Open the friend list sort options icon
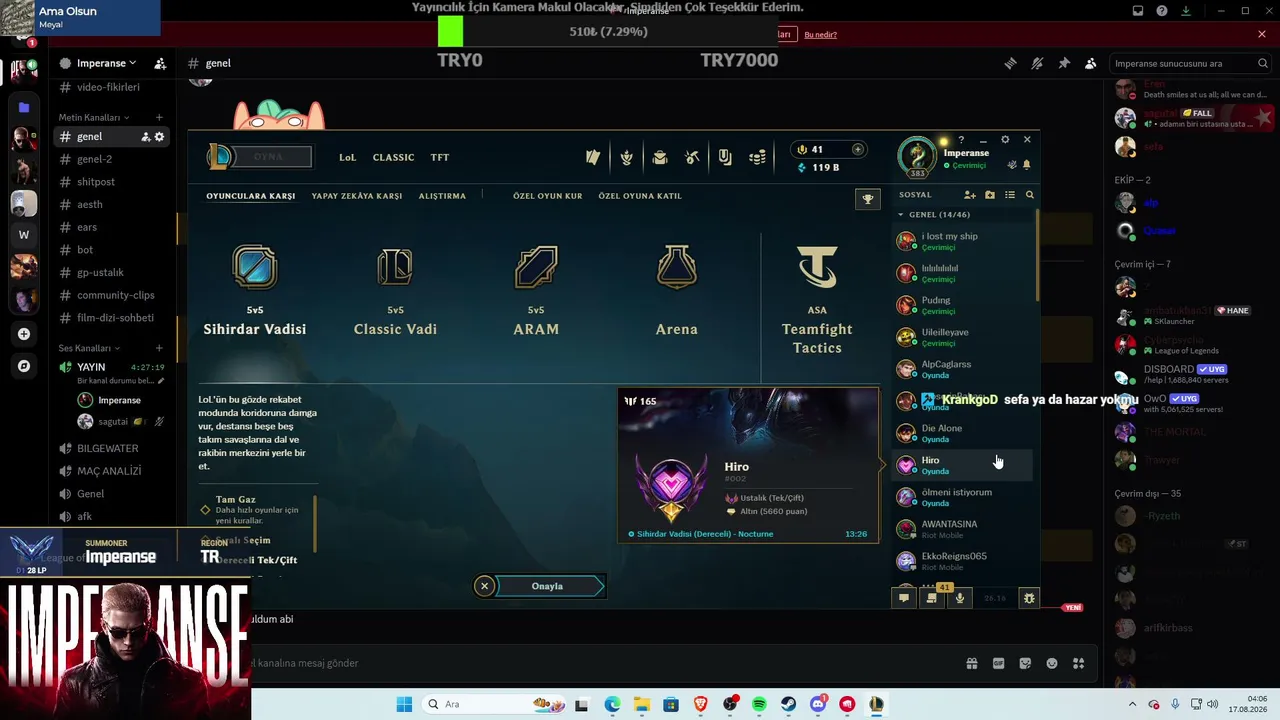 [1010, 195]
